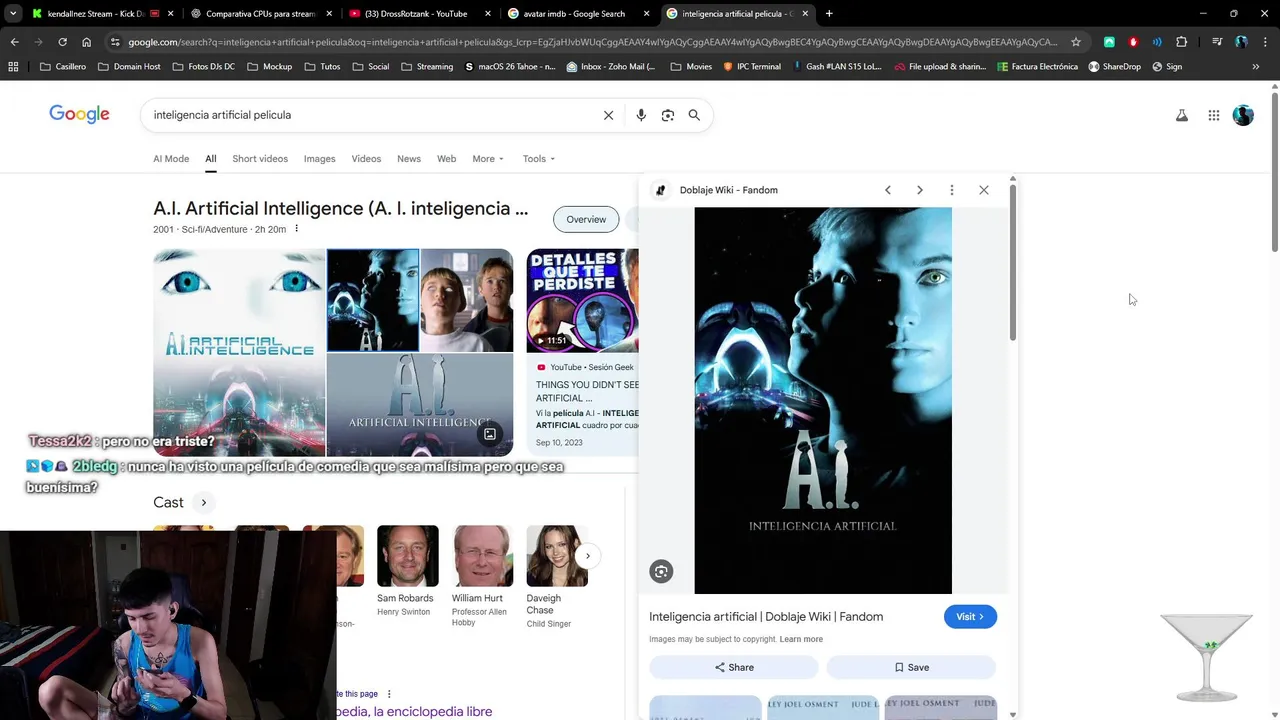Open the ShareDrop bookmark
The image size is (1280, 720).
(x=1114, y=67)
